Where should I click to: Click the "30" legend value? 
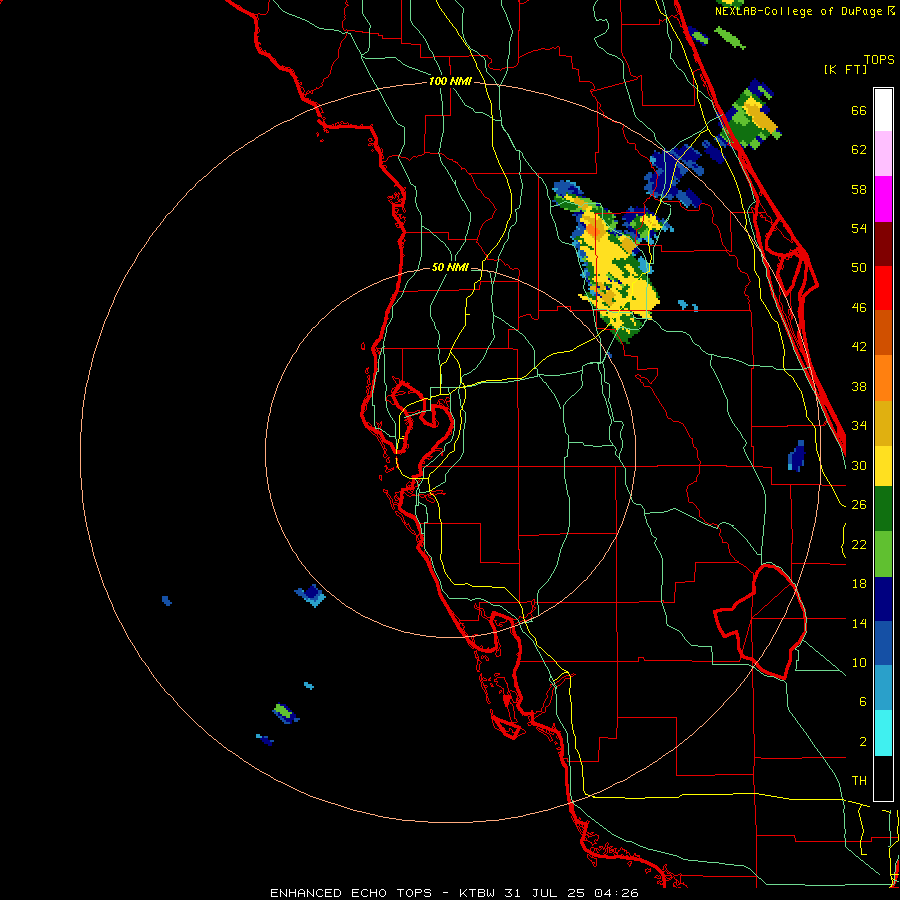(x=859, y=465)
